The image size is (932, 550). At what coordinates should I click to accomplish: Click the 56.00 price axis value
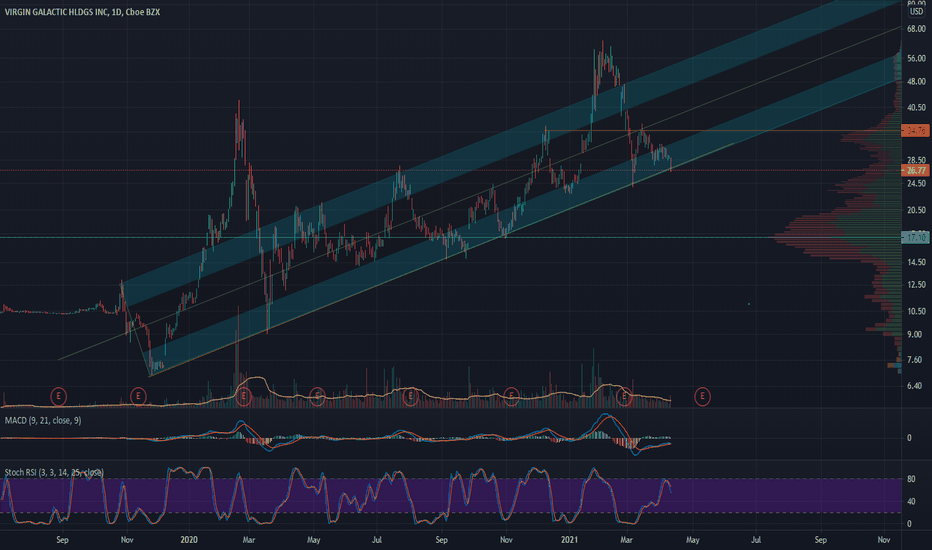click(x=916, y=58)
